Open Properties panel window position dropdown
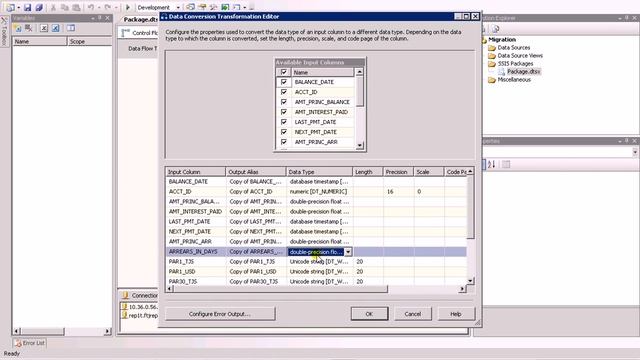640x360 pixels. [x=620, y=141]
